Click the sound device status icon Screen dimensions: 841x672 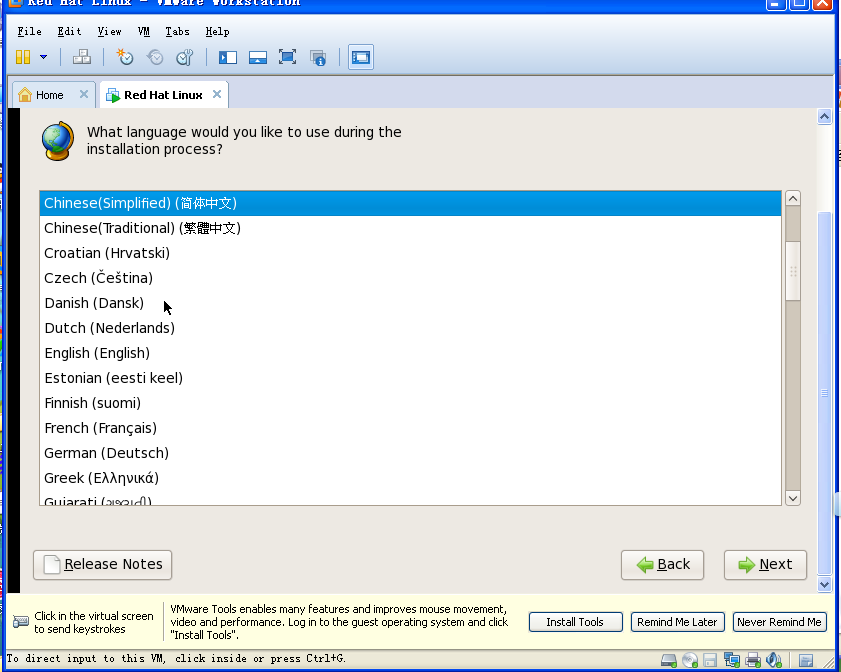click(774, 660)
